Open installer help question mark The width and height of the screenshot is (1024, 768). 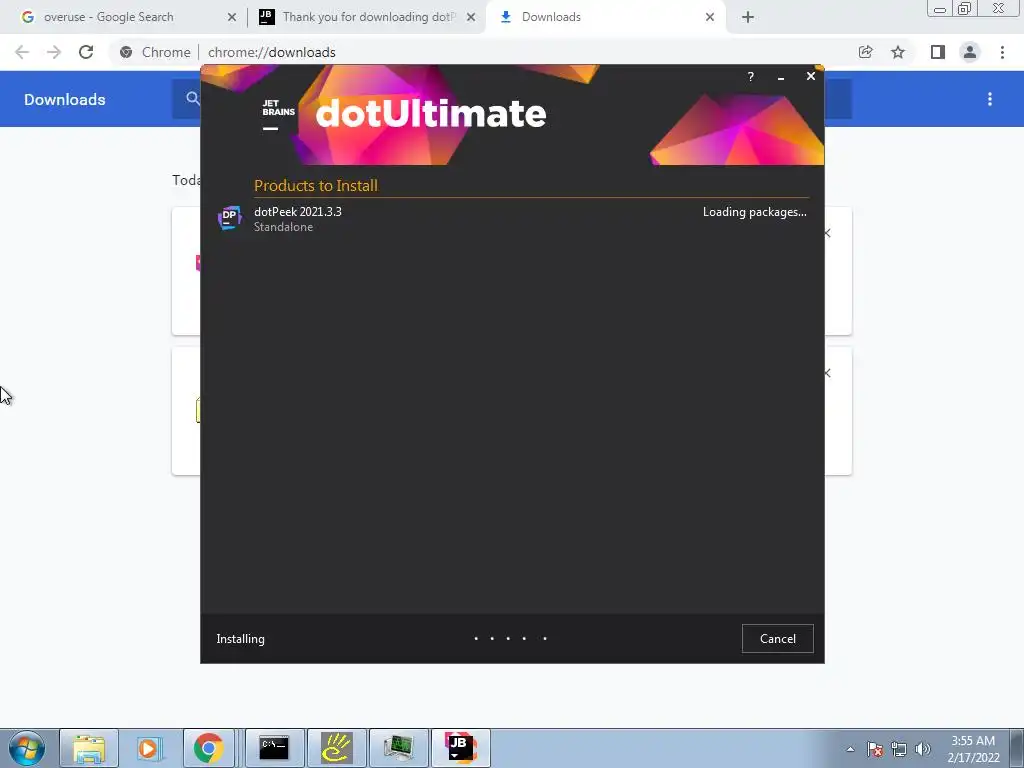[x=750, y=76]
